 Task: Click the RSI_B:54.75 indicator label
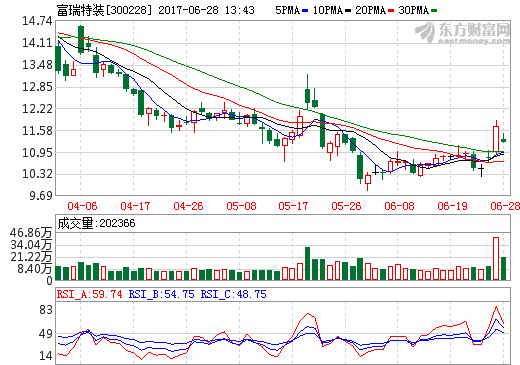coord(162,294)
